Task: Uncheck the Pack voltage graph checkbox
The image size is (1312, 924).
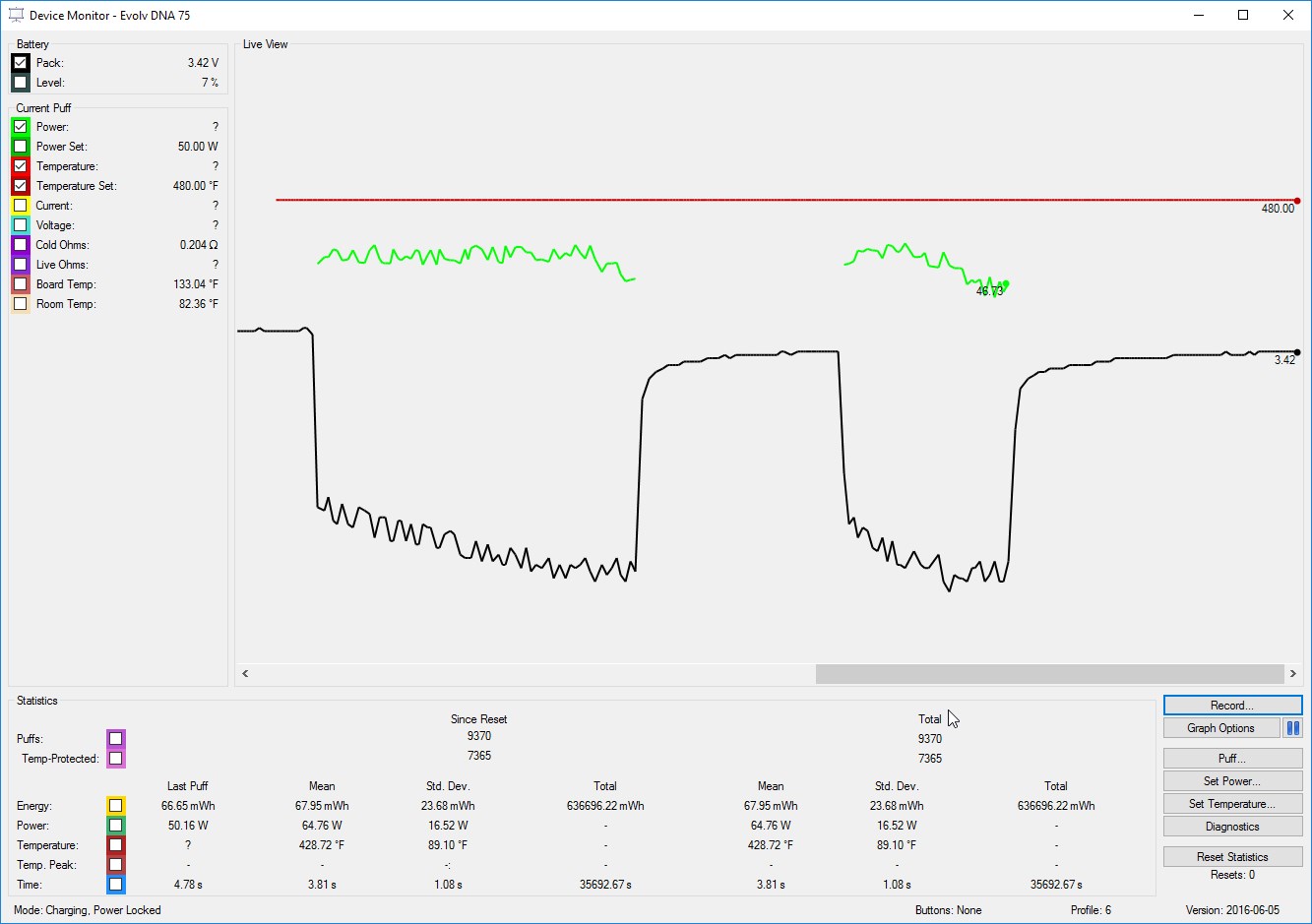Action: click(x=20, y=63)
